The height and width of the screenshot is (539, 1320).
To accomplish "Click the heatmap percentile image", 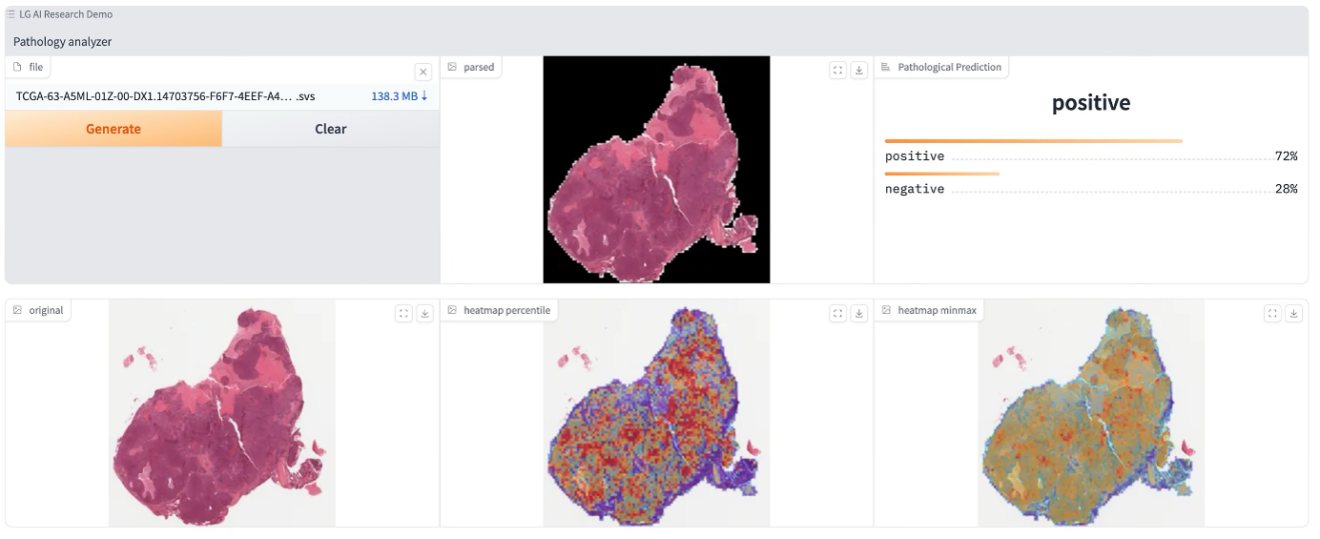I will [x=656, y=412].
